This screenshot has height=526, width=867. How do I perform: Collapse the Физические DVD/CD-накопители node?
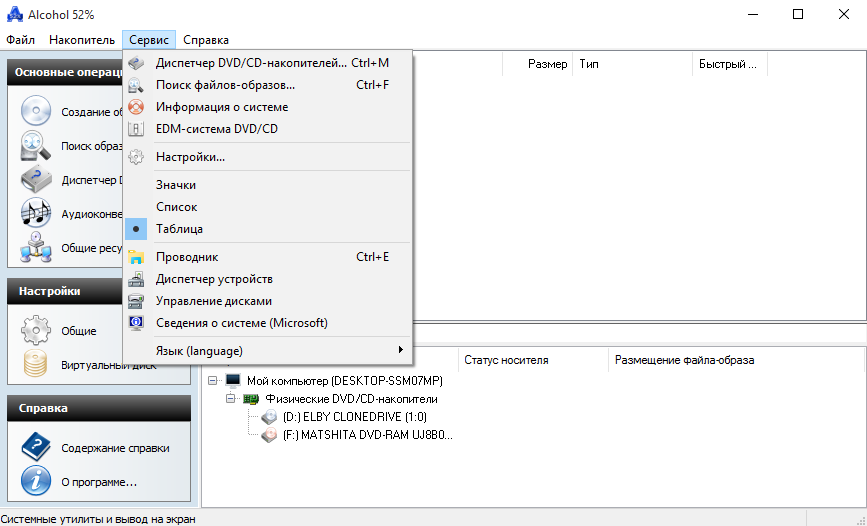click(x=231, y=399)
